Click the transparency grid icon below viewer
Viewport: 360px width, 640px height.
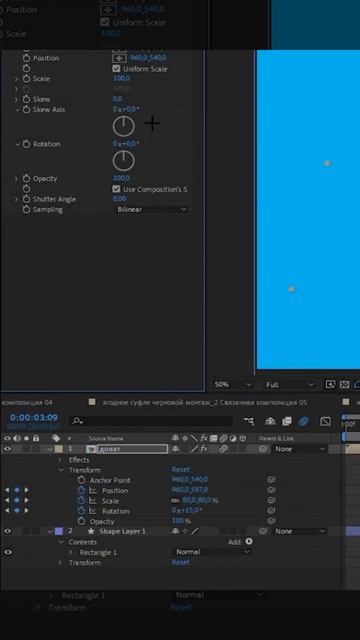344,384
